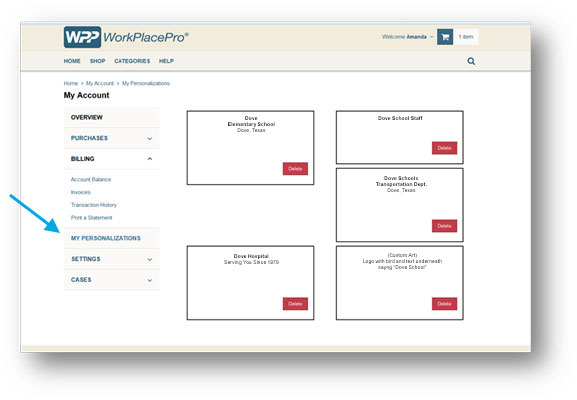
Task: Delete the Dove School Staff personalization
Action: click(x=444, y=148)
